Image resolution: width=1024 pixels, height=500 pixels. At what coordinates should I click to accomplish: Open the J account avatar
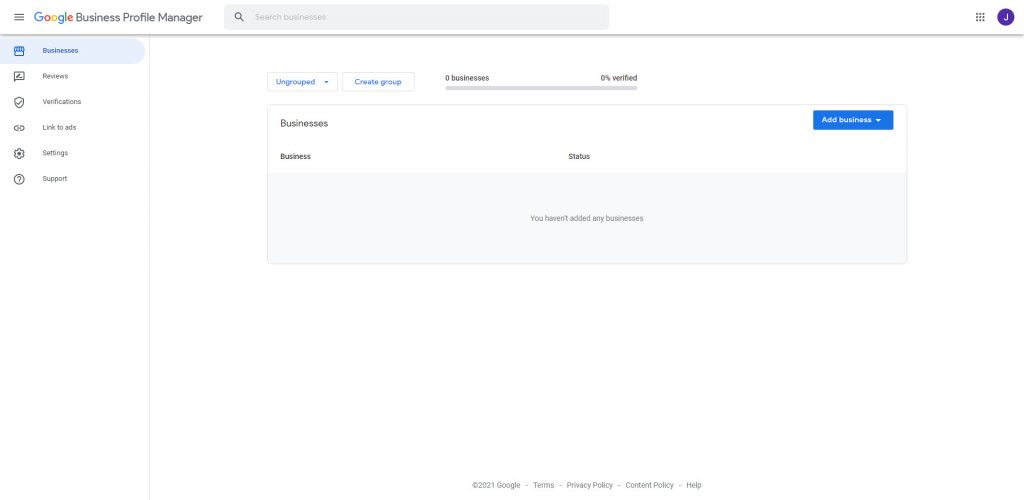(1005, 17)
